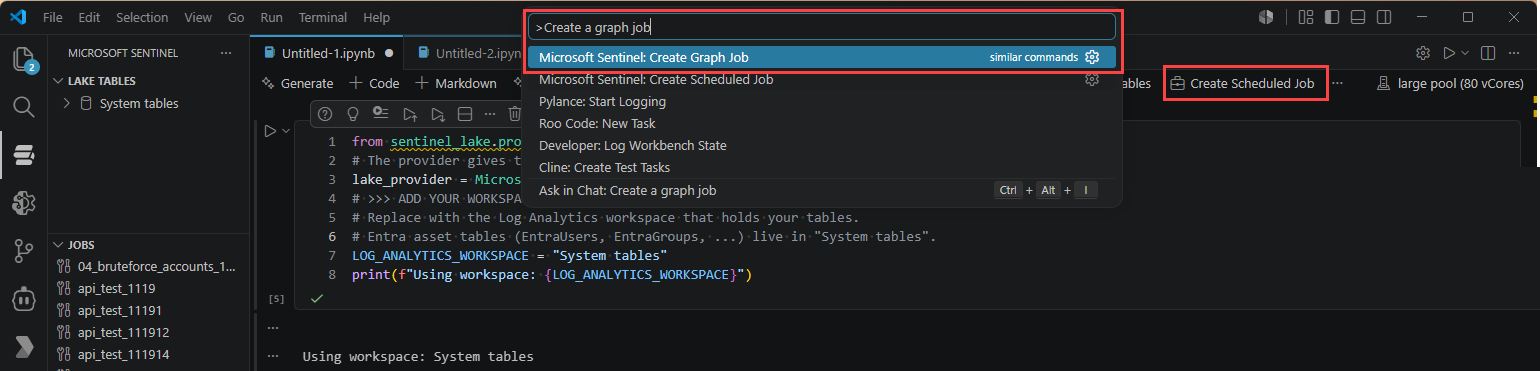Execute cell and below icon

437,114
